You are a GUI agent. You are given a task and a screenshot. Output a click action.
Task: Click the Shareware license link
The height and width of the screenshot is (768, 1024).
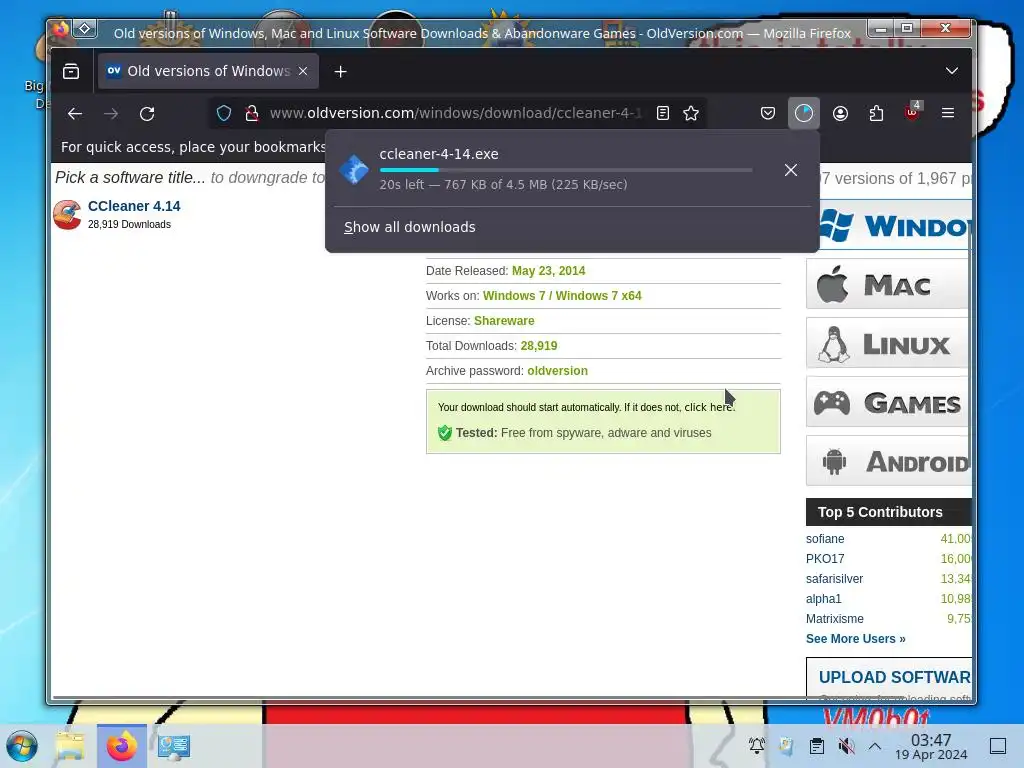504,321
